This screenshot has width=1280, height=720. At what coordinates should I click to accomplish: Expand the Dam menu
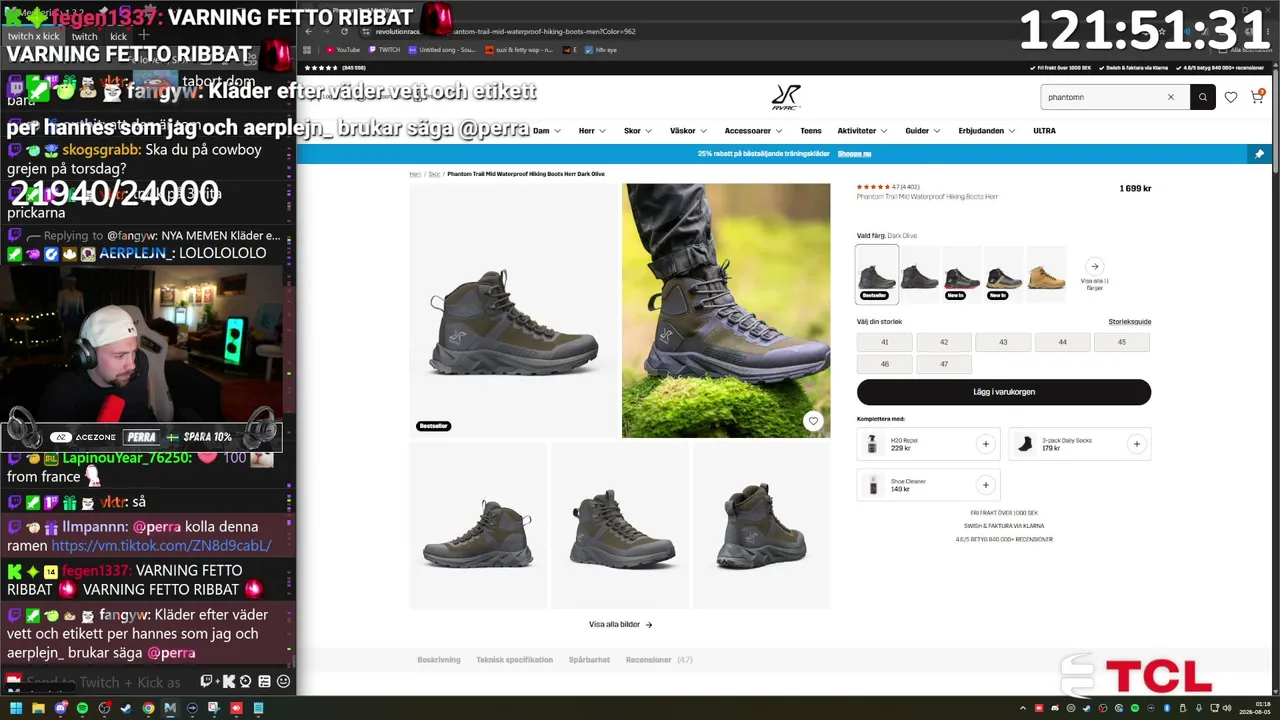tap(547, 131)
